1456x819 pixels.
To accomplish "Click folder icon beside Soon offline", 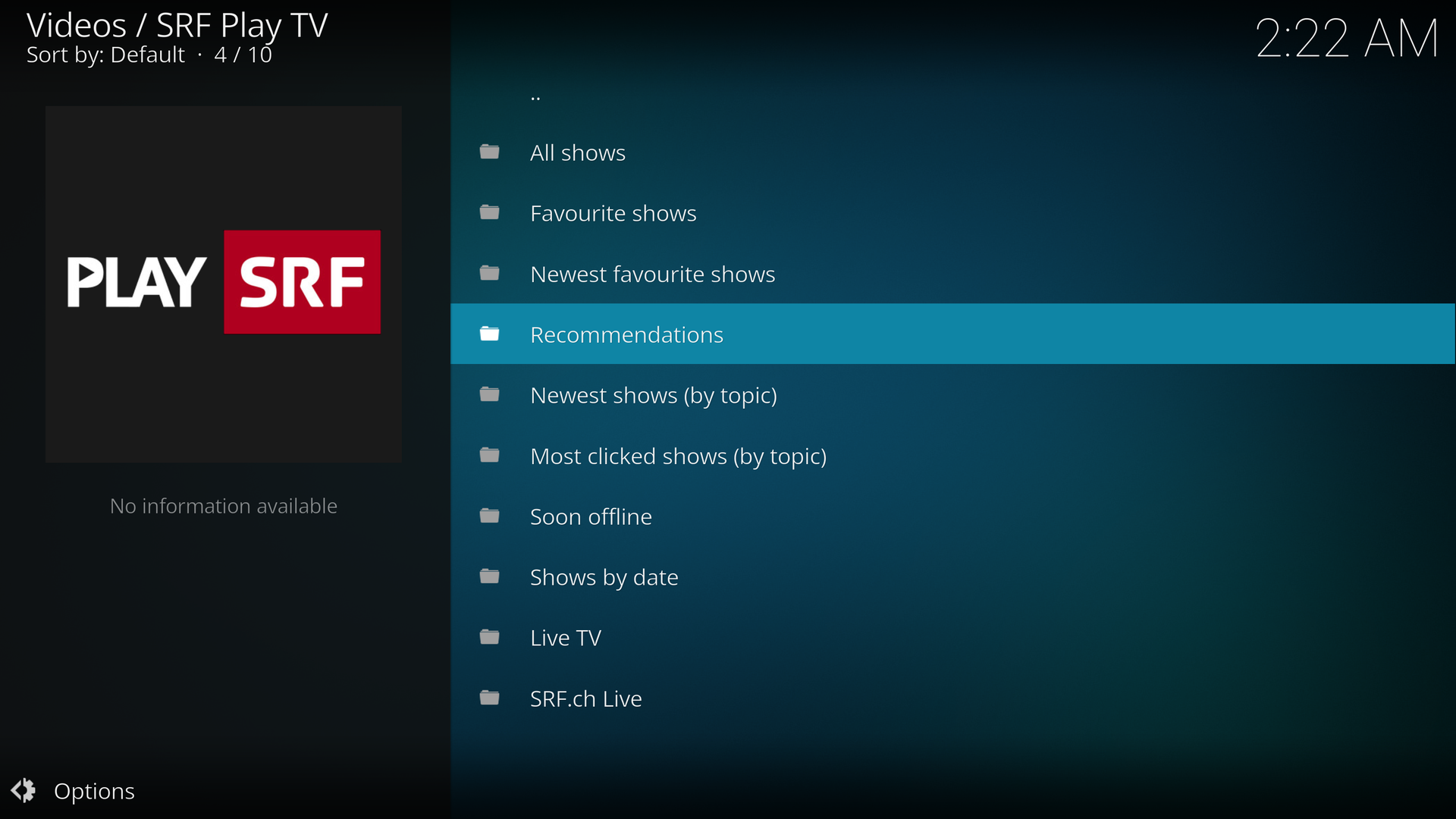I will click(x=489, y=516).
